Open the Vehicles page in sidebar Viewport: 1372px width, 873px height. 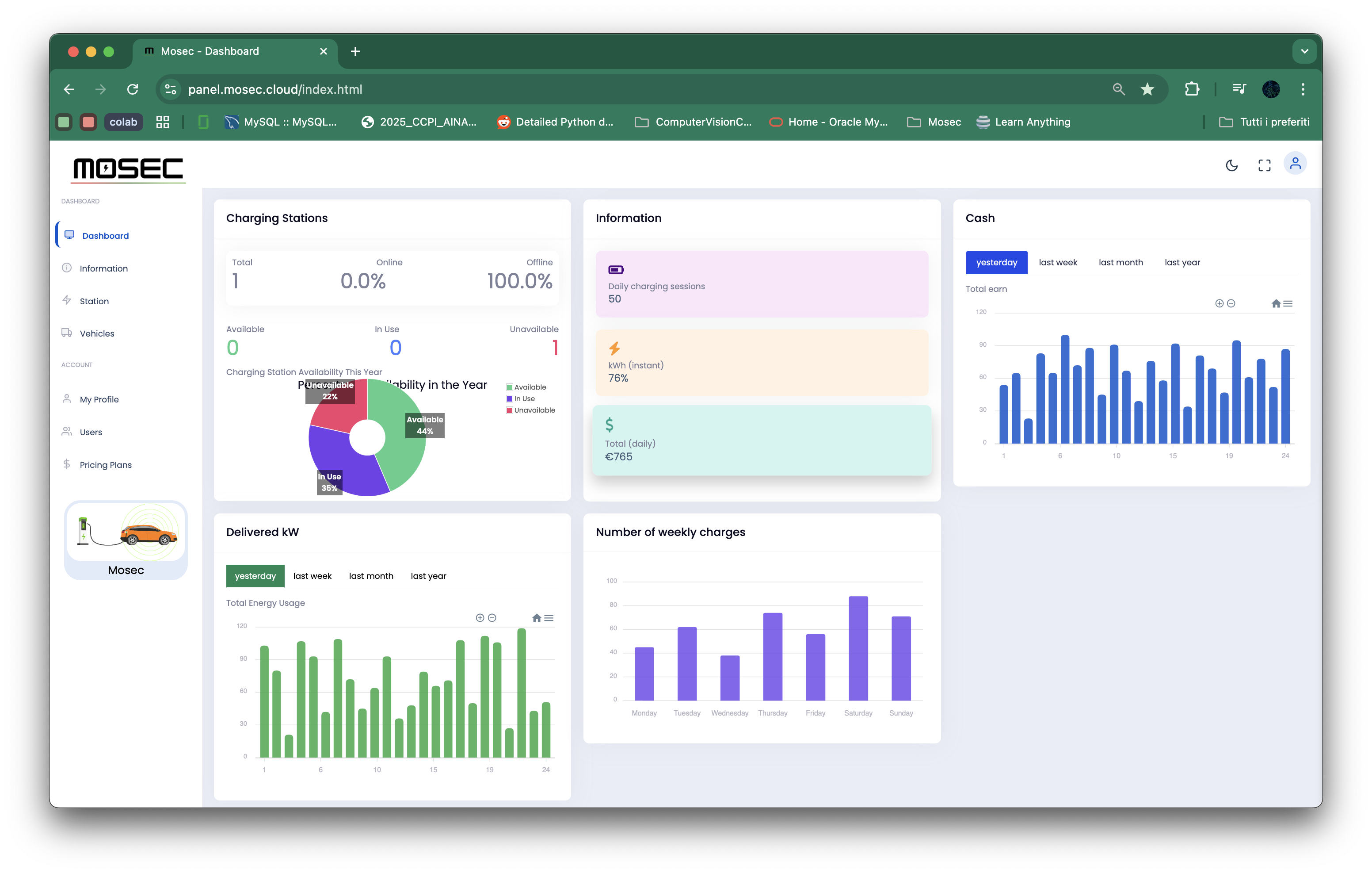click(97, 333)
